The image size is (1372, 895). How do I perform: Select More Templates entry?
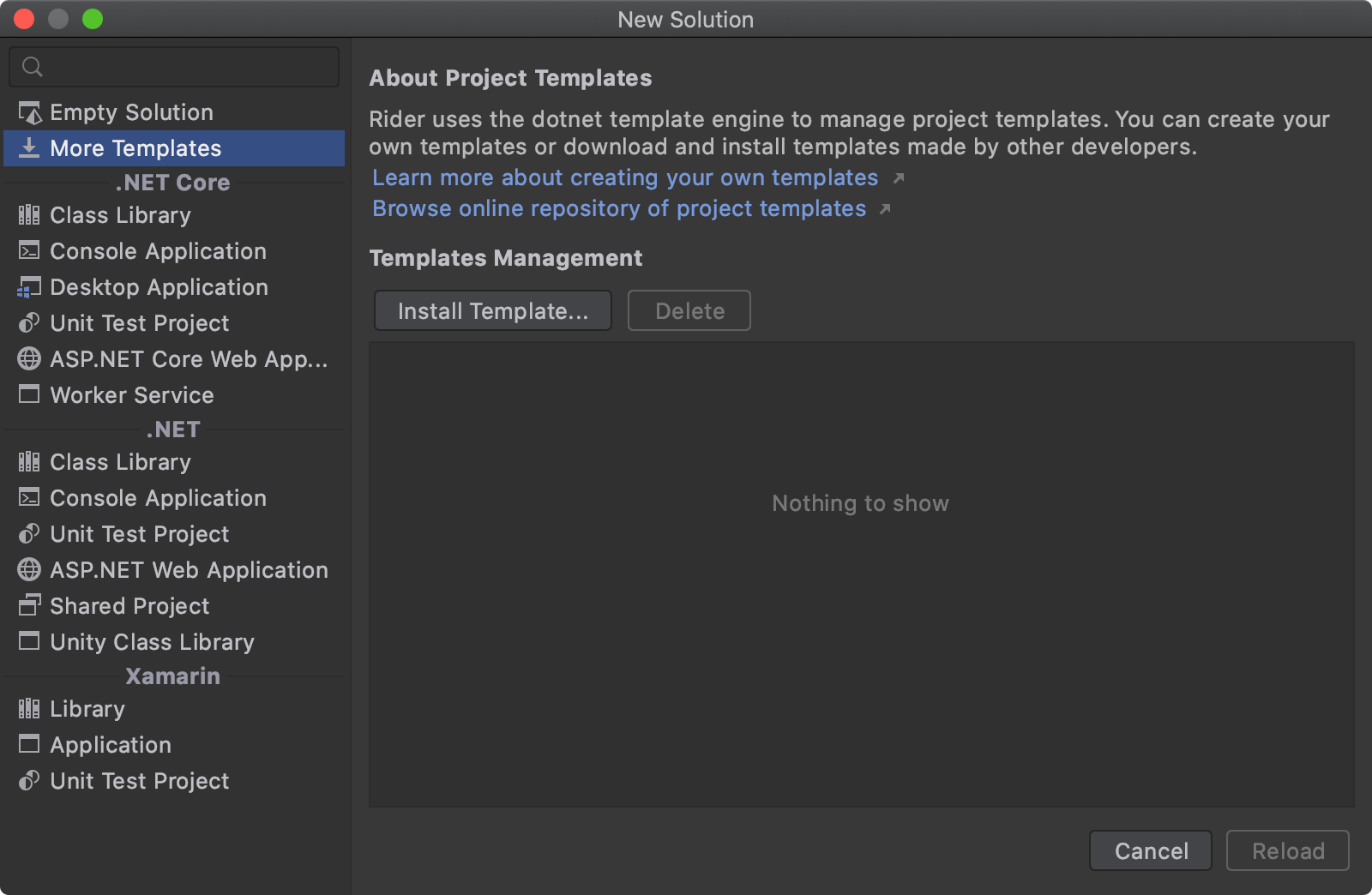click(174, 148)
